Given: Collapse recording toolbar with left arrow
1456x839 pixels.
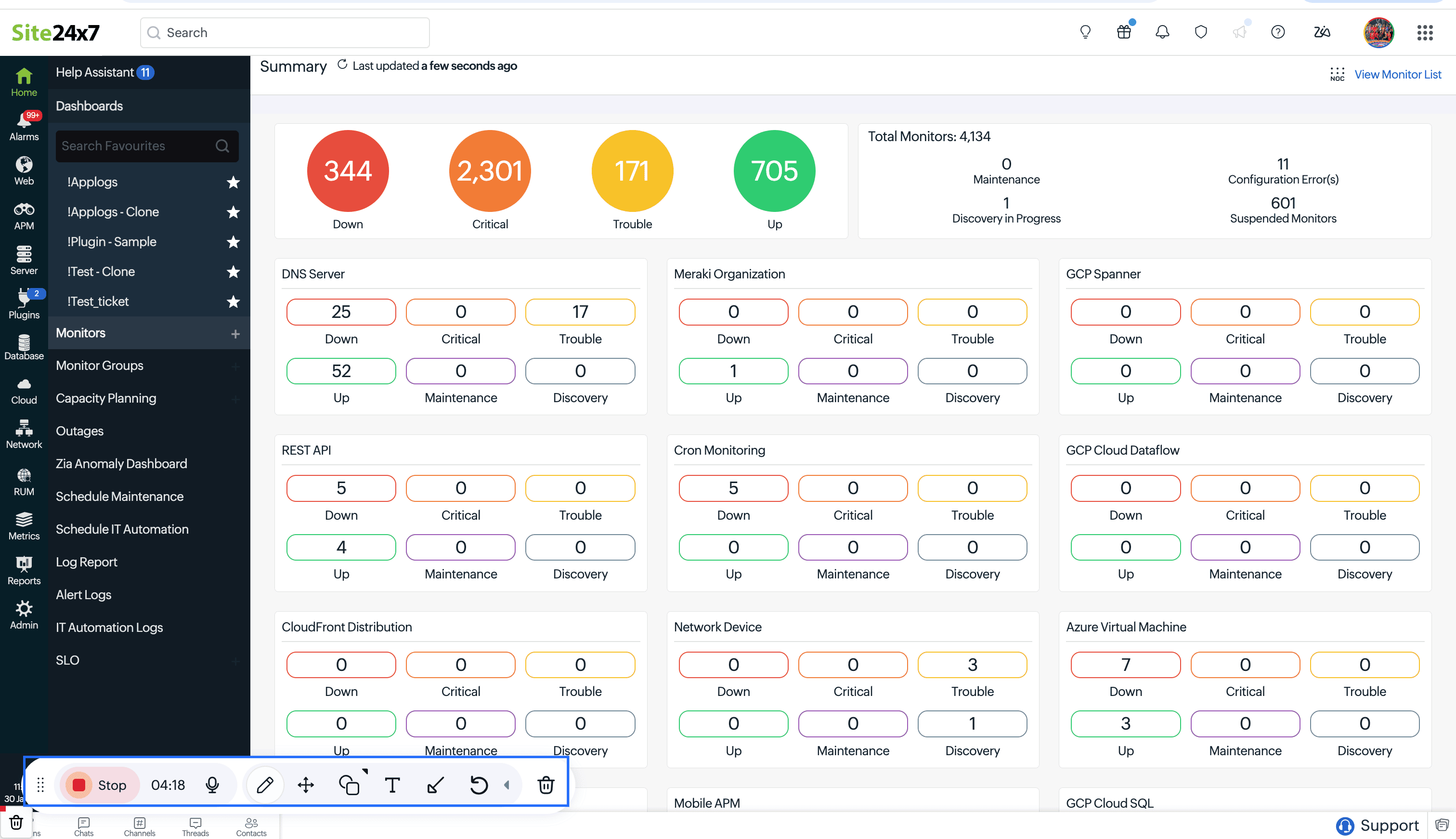Looking at the screenshot, I should pos(507,785).
